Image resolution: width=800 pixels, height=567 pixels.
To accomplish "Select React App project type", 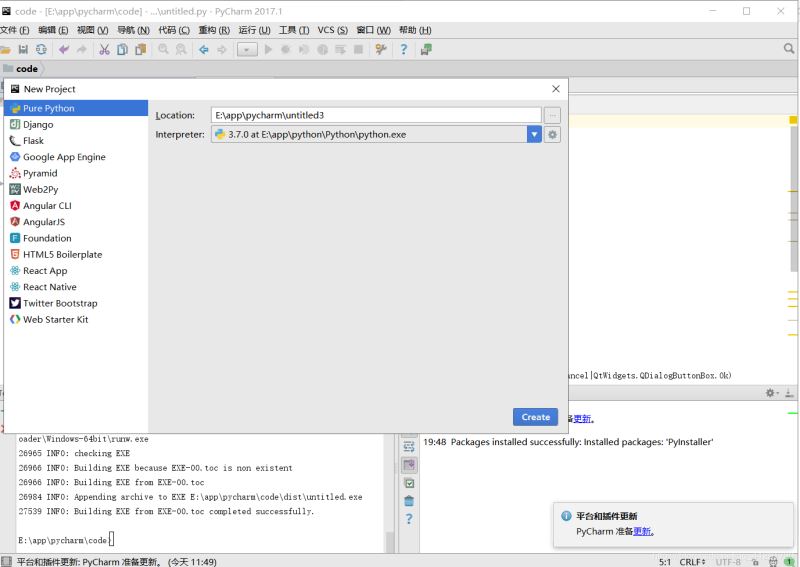I will coord(76,271).
